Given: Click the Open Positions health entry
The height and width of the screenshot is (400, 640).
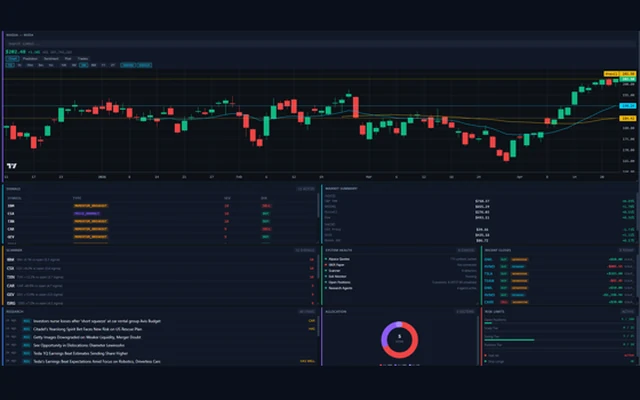Looking at the screenshot, I should pyautogui.click(x=401, y=282).
